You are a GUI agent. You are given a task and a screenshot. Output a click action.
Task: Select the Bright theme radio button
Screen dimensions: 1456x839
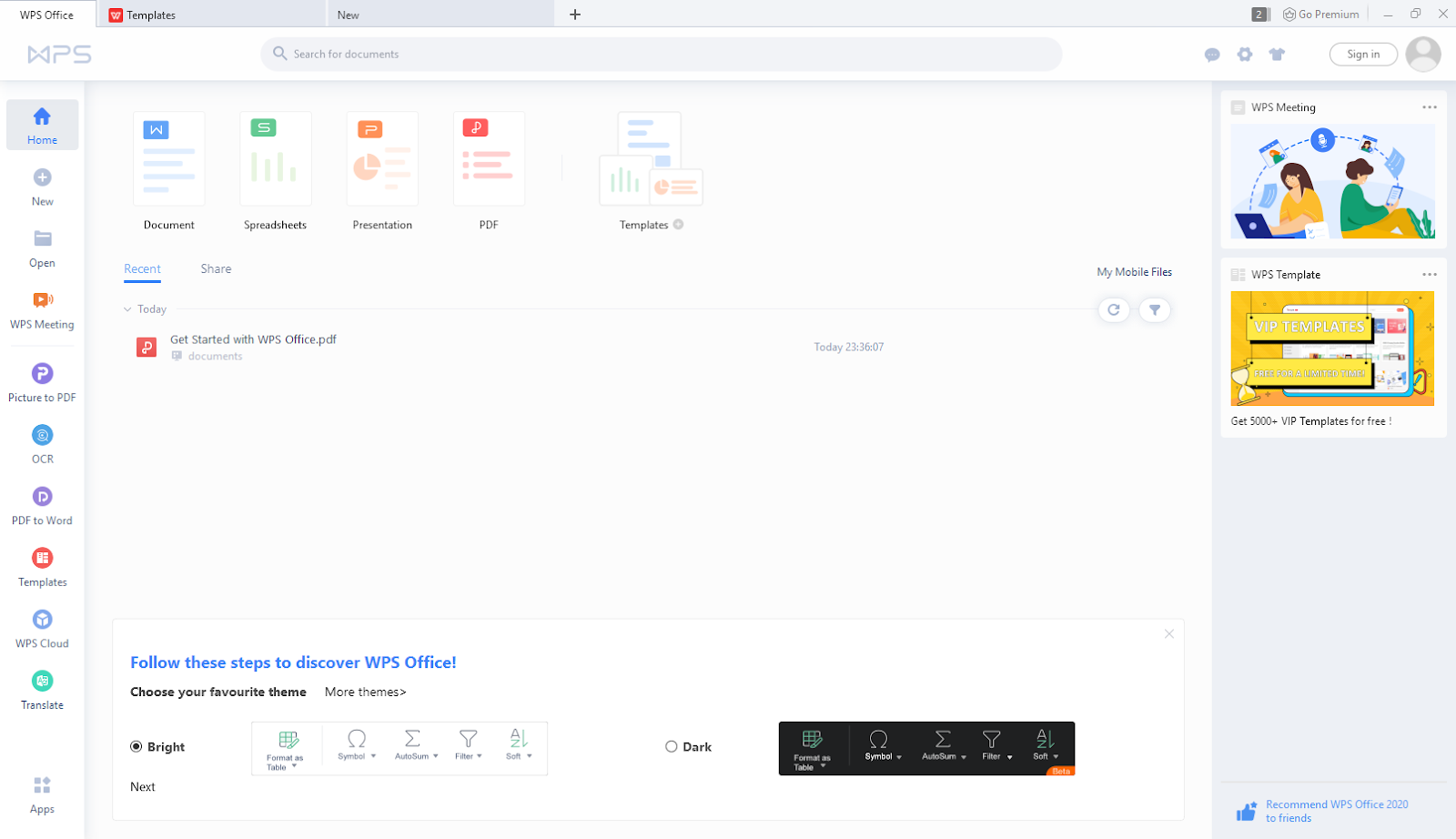pyautogui.click(x=136, y=747)
